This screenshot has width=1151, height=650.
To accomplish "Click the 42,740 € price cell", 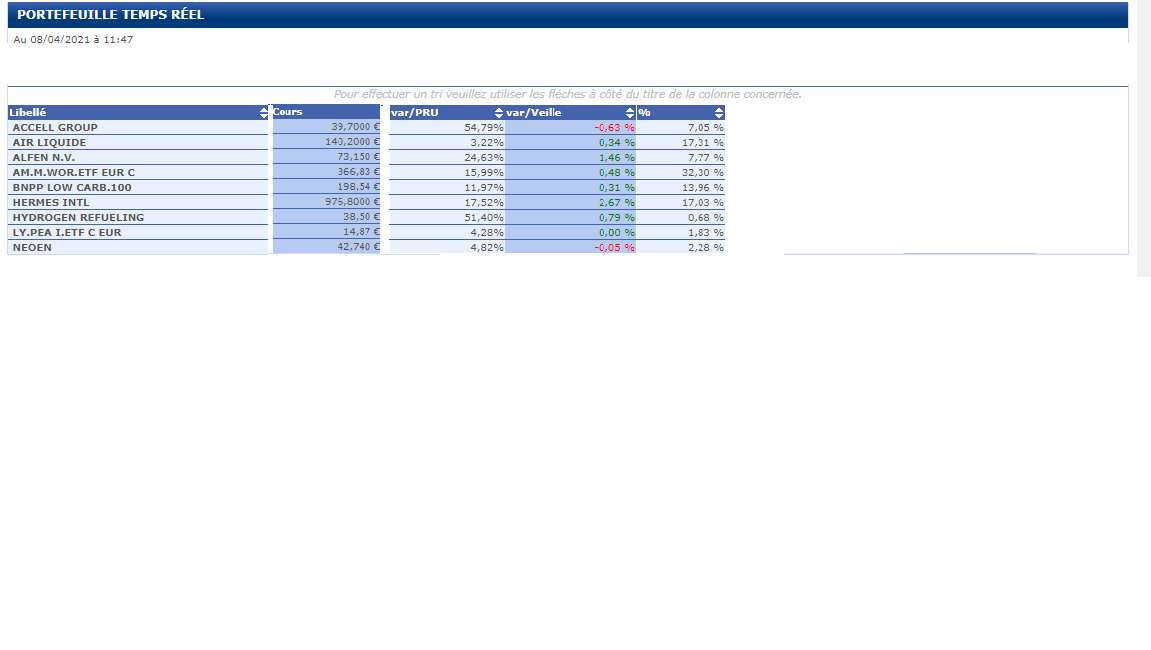I will pos(327,247).
